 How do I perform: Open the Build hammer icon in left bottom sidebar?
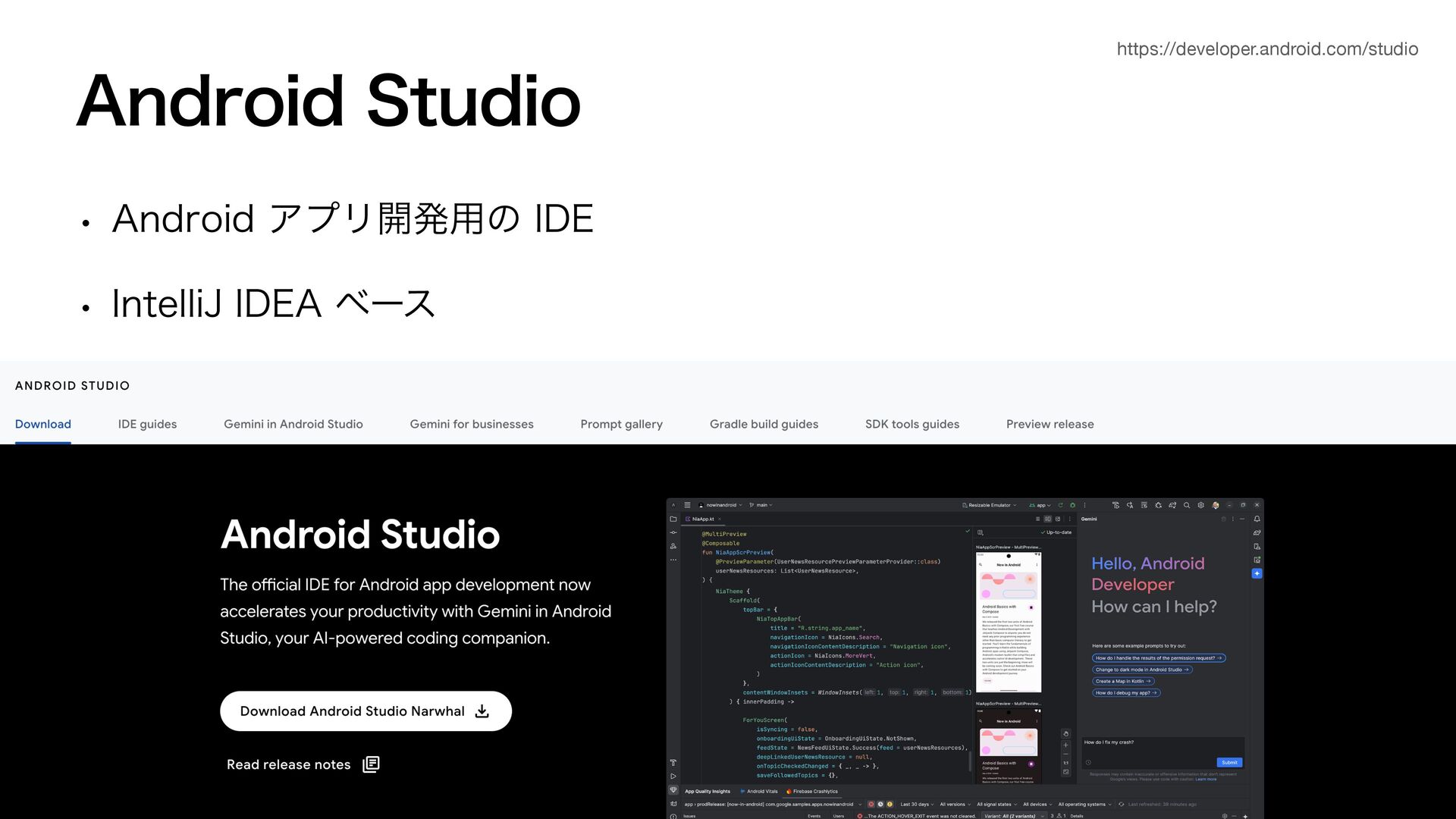[673, 763]
